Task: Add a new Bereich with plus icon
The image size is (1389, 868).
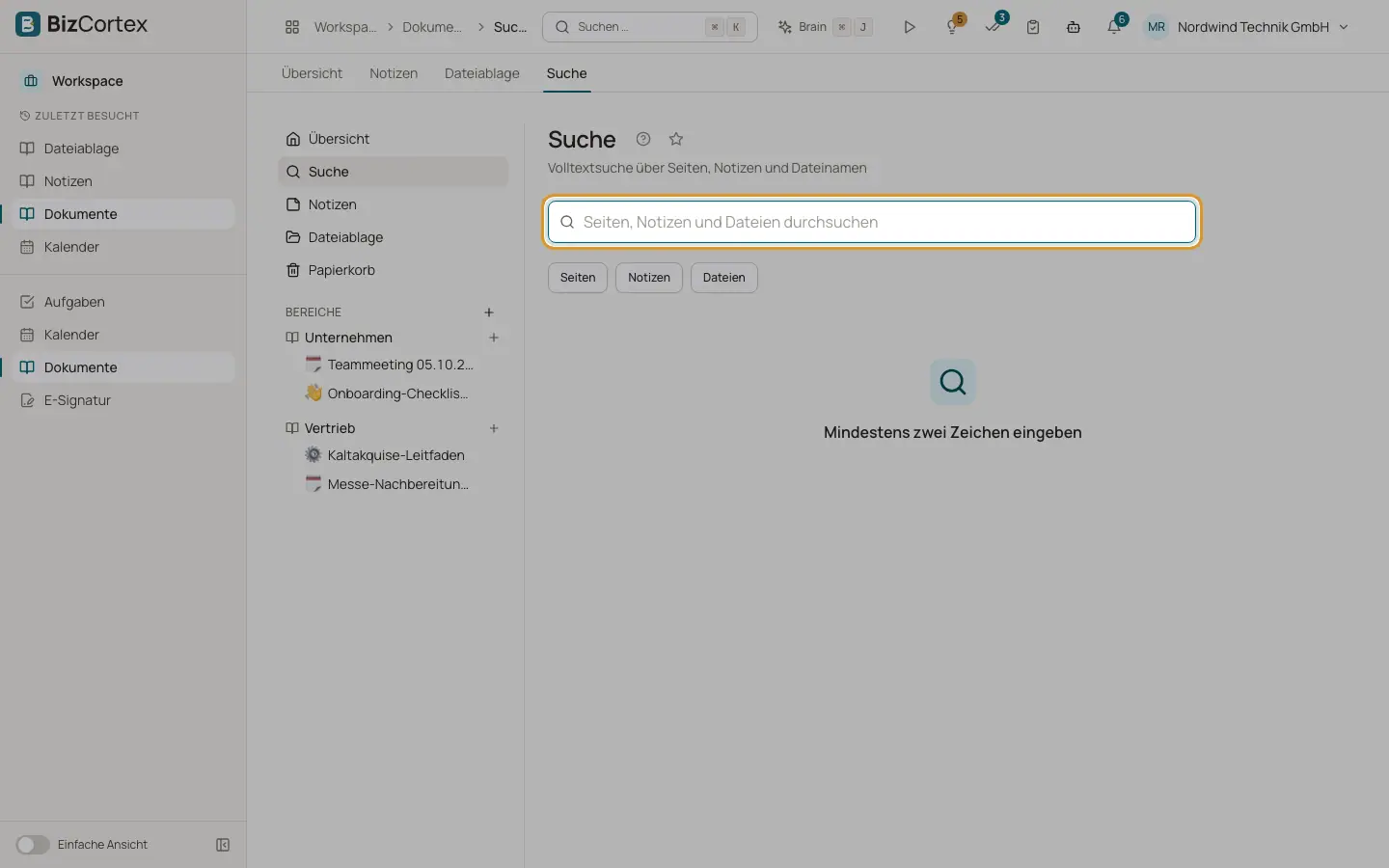Action: 489,312
